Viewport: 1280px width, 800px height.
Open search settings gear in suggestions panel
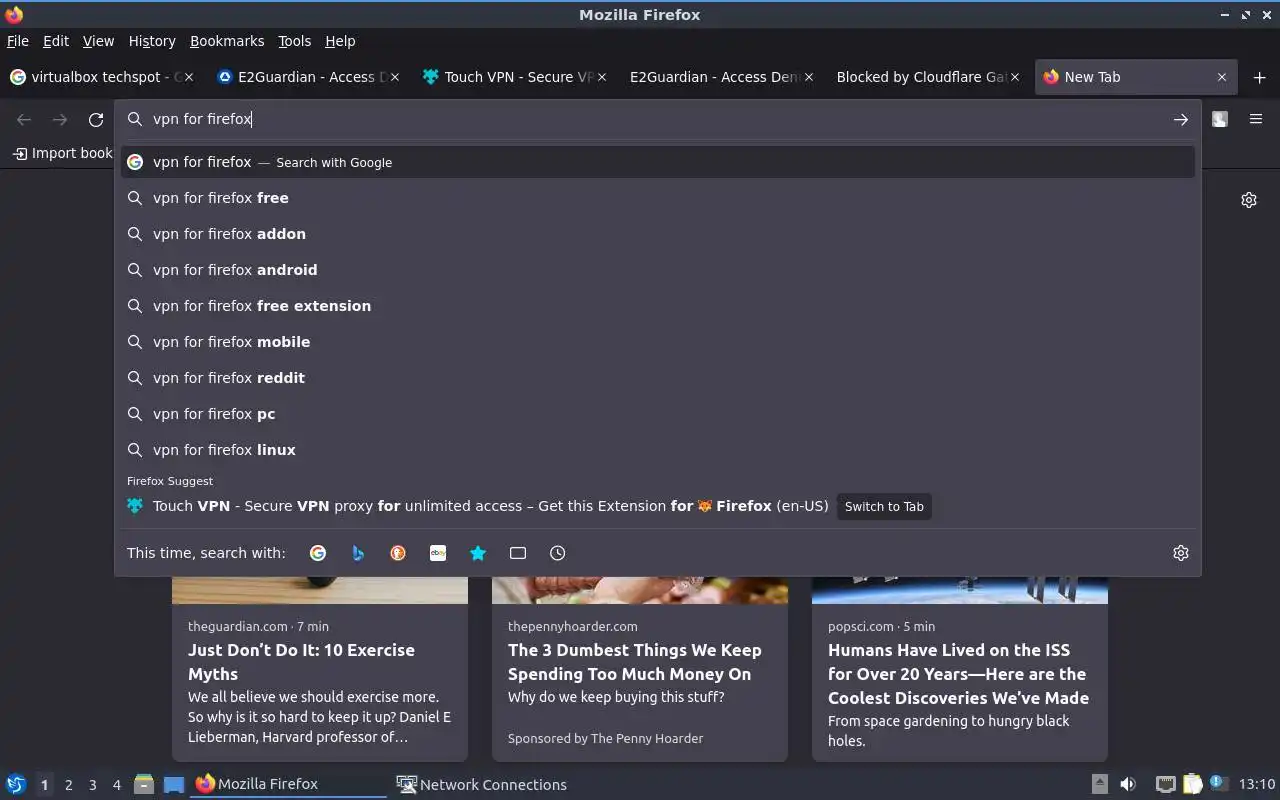[x=1181, y=553]
